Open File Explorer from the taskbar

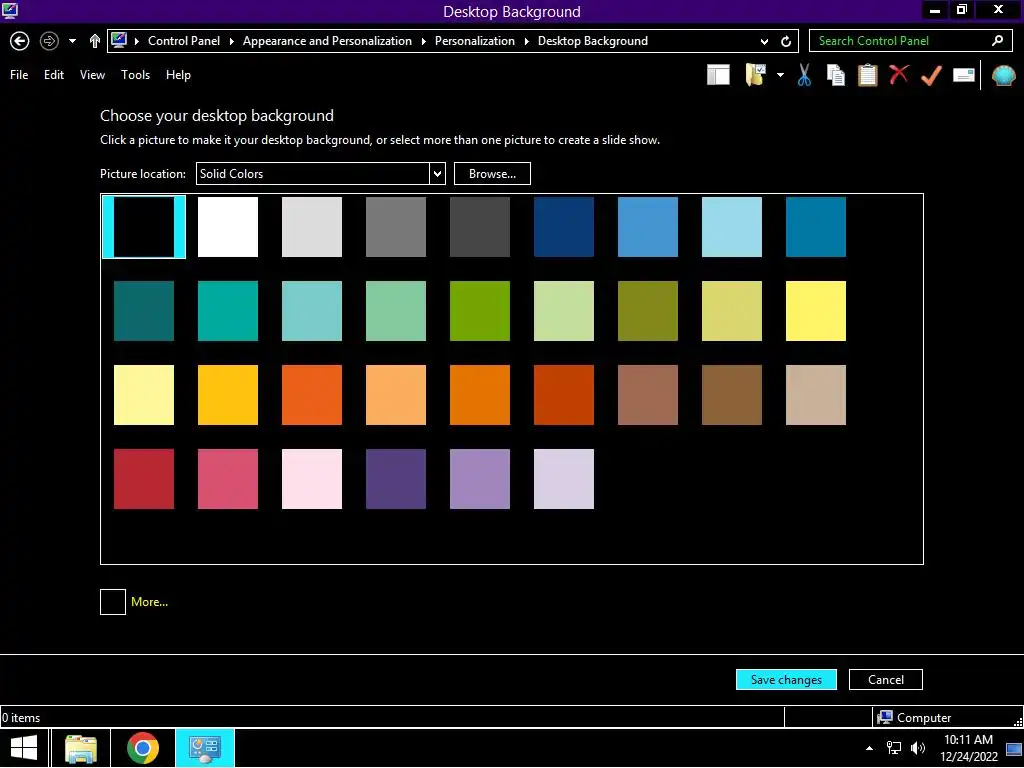click(x=81, y=748)
